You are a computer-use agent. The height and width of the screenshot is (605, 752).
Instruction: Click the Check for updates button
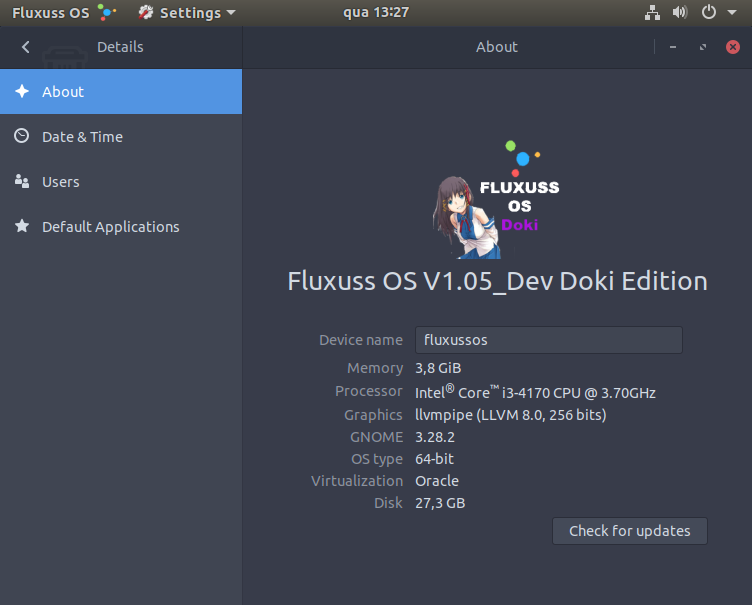tap(630, 531)
